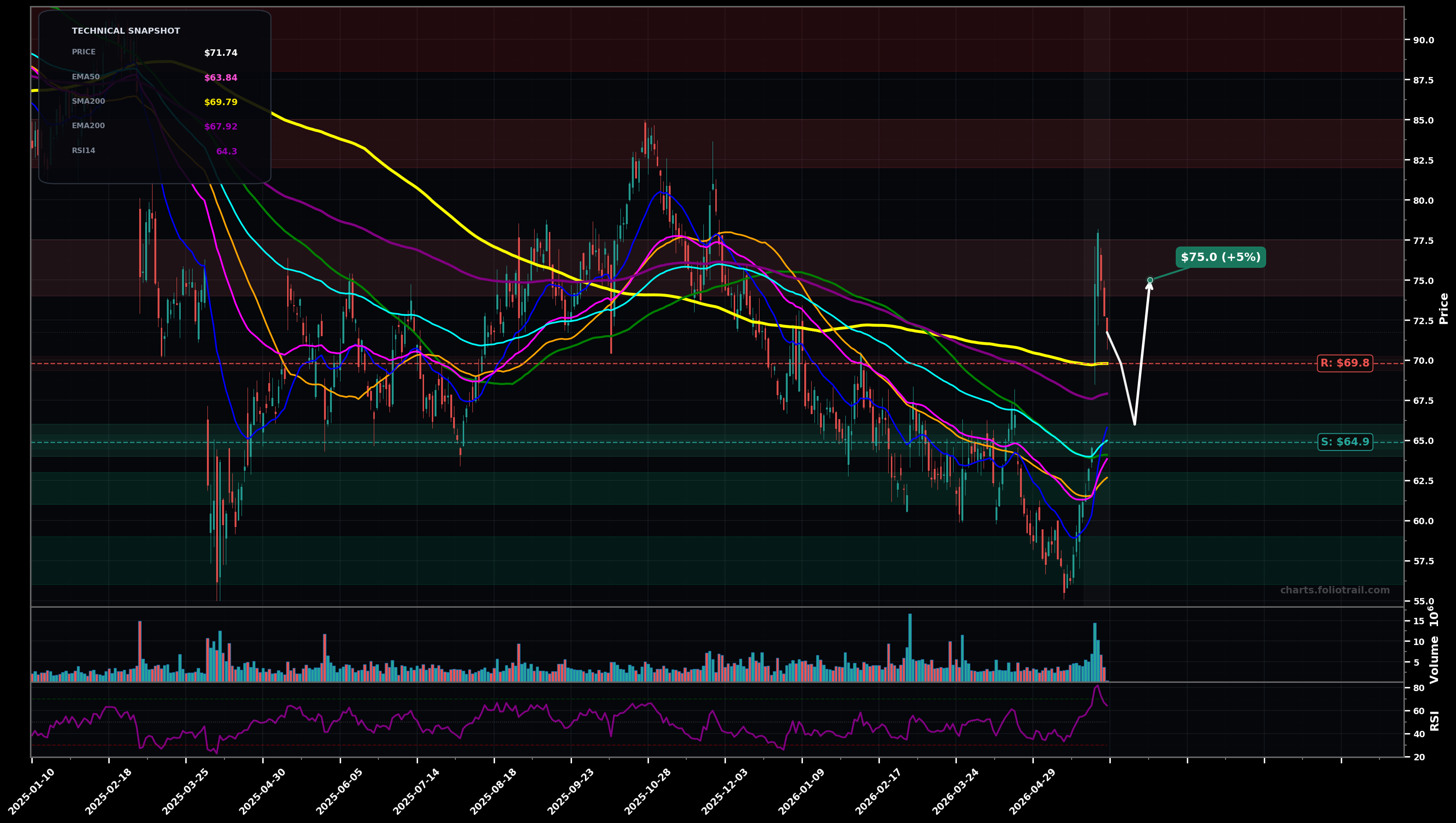
Task: Click the 2026-03-24 date axis label
Action: [x=955, y=791]
